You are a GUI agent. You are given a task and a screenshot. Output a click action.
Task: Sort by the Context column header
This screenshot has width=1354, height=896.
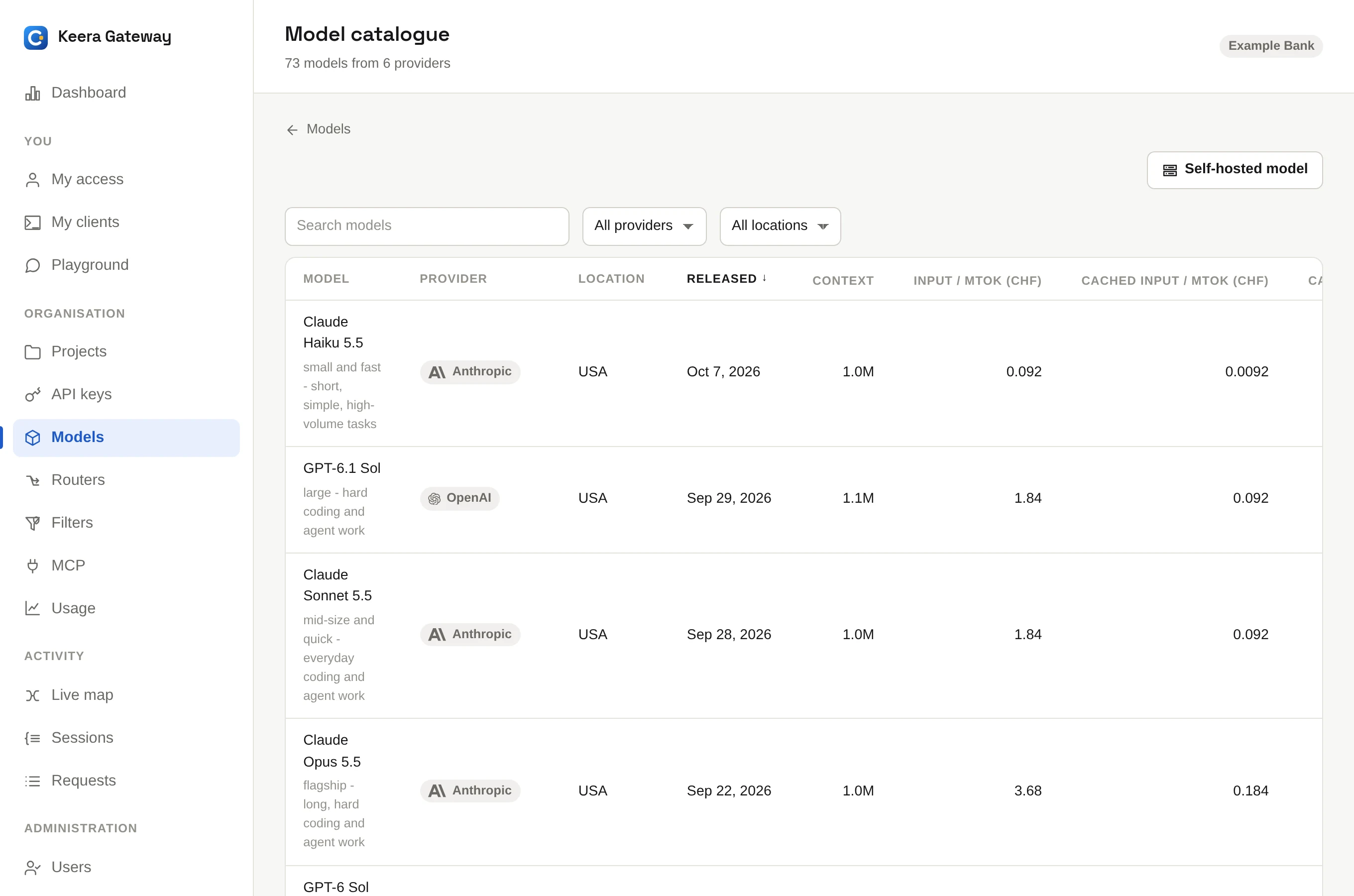coord(843,281)
